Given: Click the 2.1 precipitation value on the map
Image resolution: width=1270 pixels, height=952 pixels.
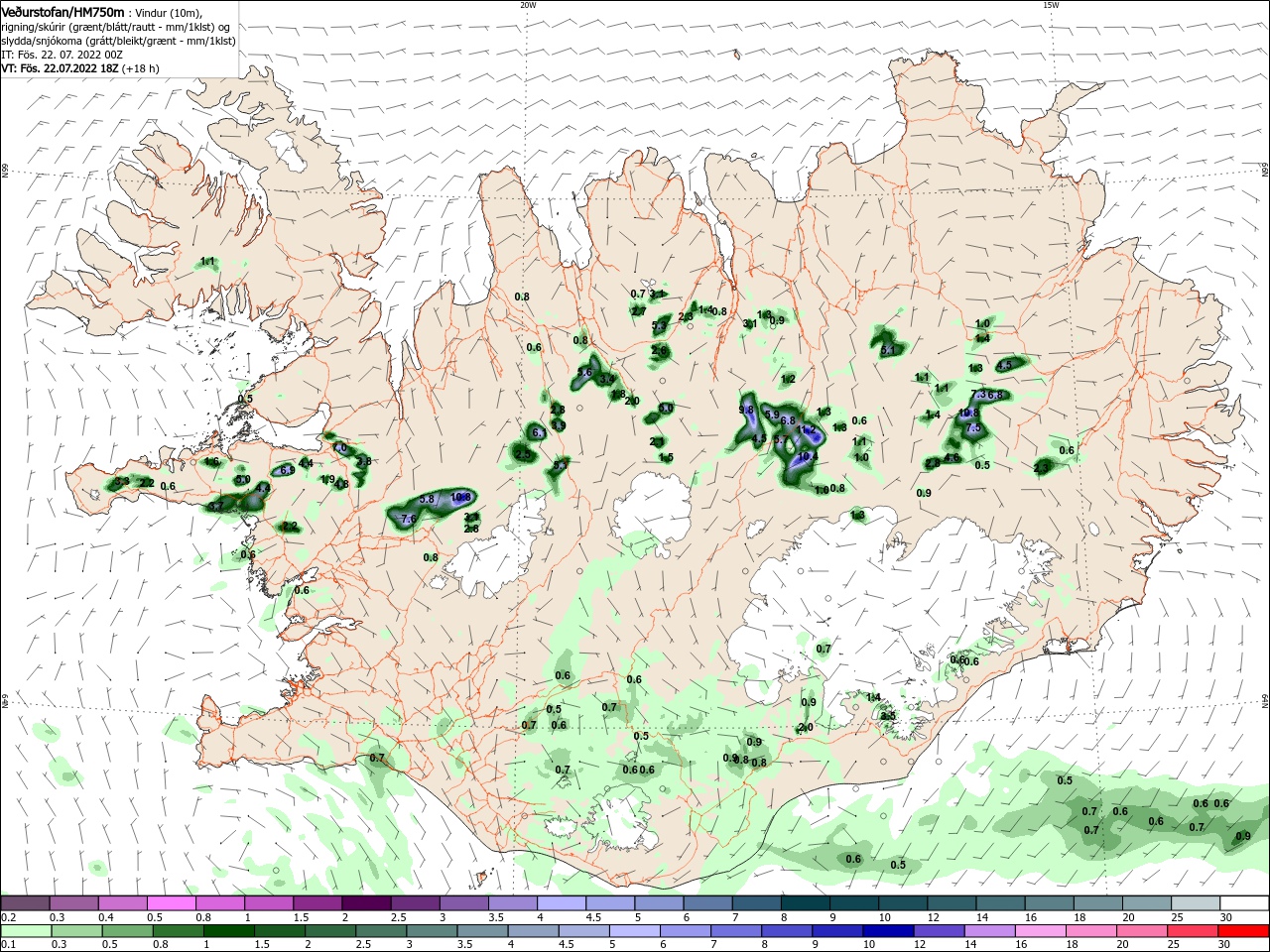Looking at the screenshot, I should click(657, 442).
